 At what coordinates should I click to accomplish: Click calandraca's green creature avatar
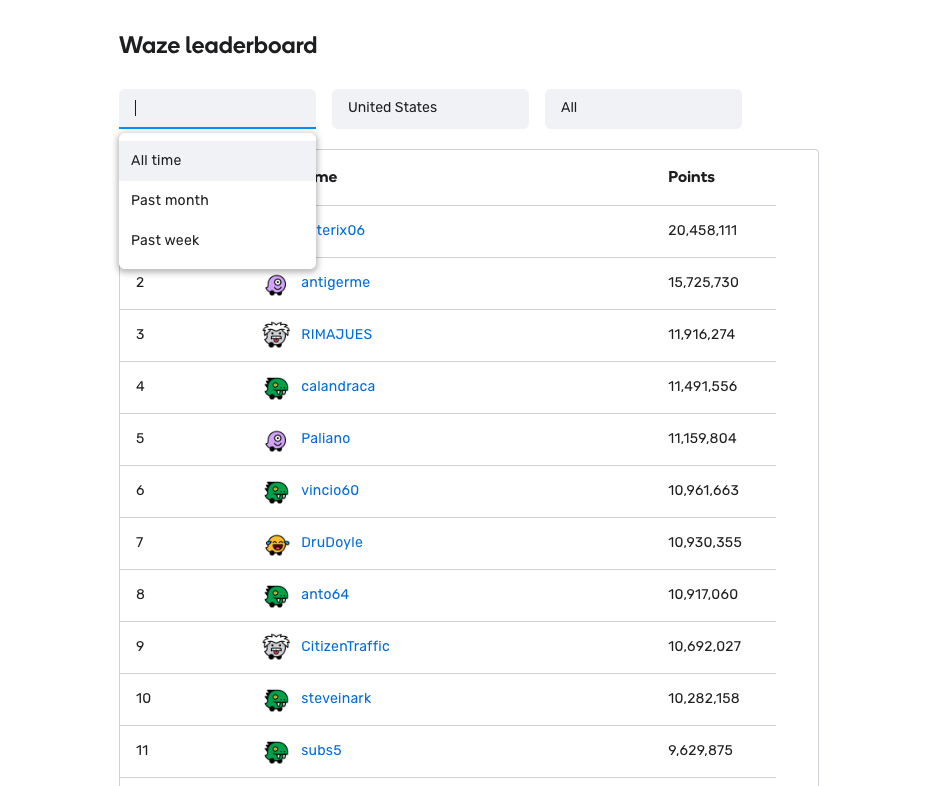276,386
